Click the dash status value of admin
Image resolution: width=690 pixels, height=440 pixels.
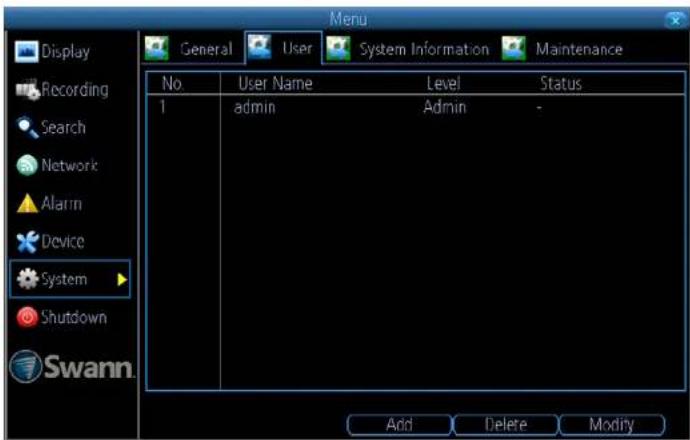tap(539, 108)
